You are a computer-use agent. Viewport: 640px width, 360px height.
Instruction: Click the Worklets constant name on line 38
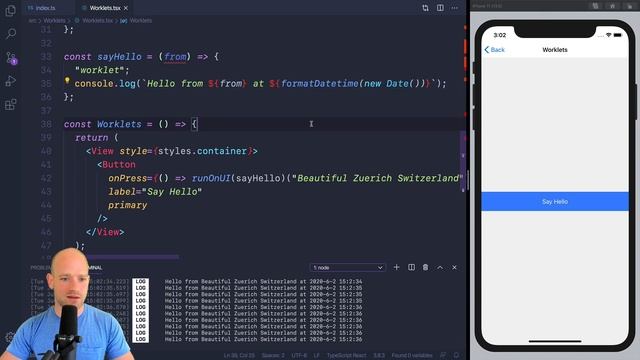click(x=119, y=124)
